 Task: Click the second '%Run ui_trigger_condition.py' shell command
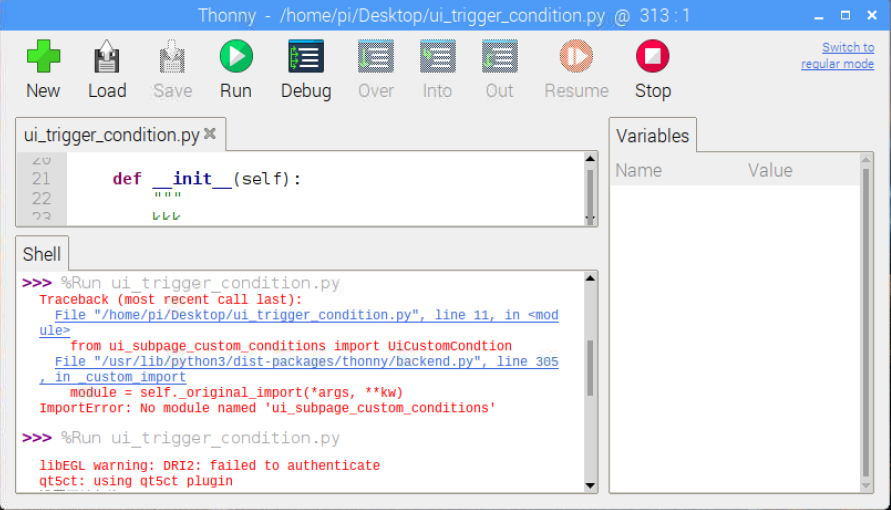click(200, 438)
